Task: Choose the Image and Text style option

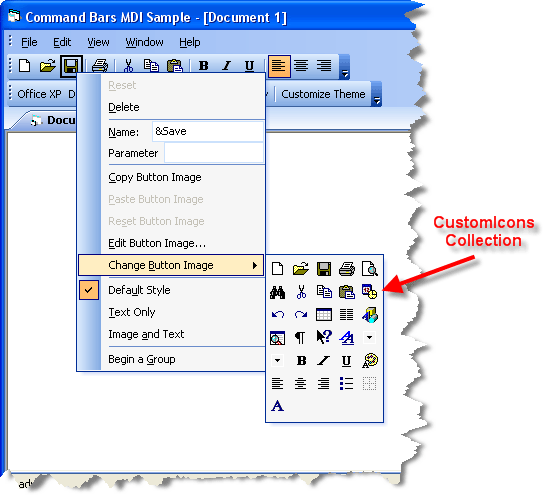Action: pos(171,334)
